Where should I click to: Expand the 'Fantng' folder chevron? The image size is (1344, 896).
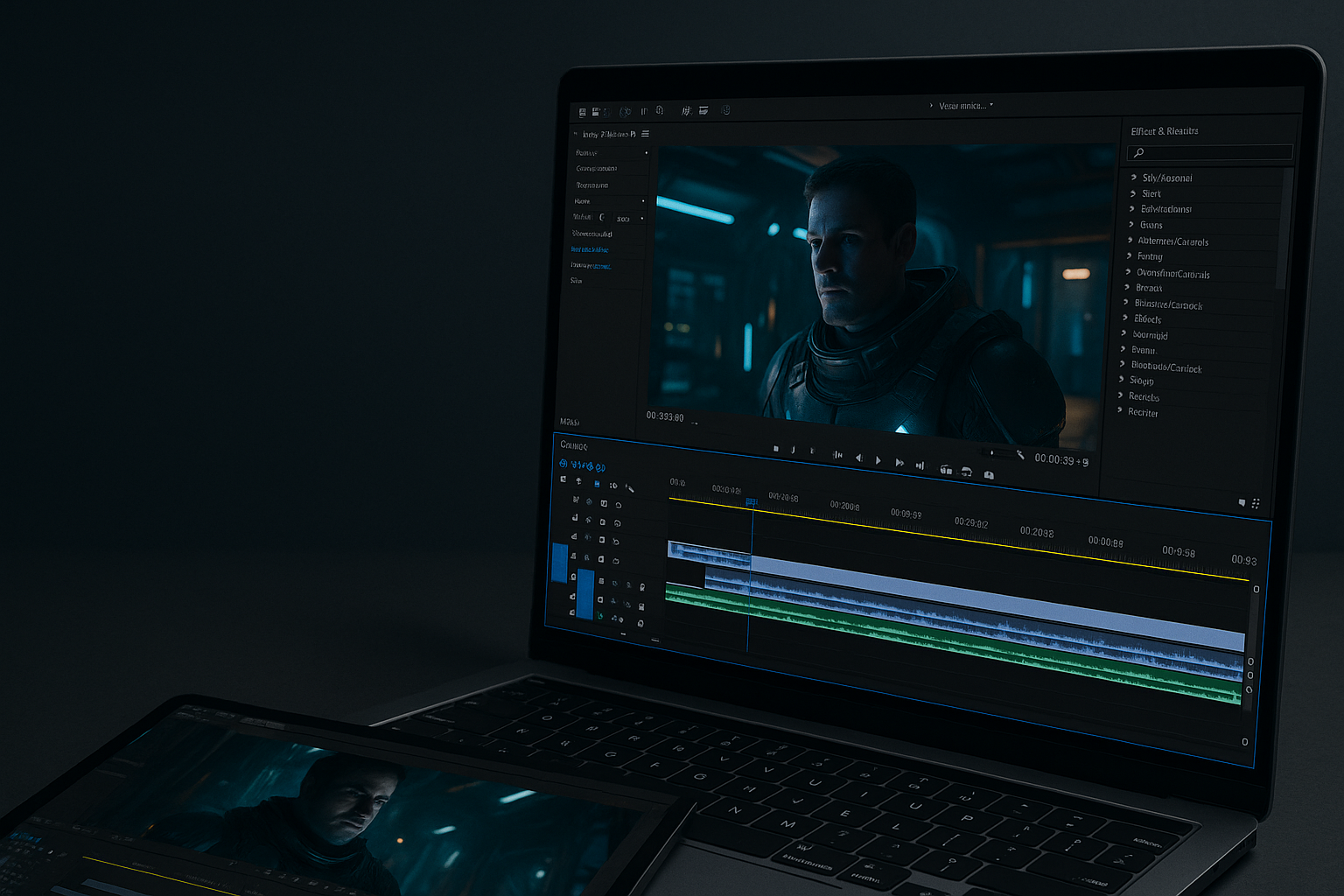1129,256
